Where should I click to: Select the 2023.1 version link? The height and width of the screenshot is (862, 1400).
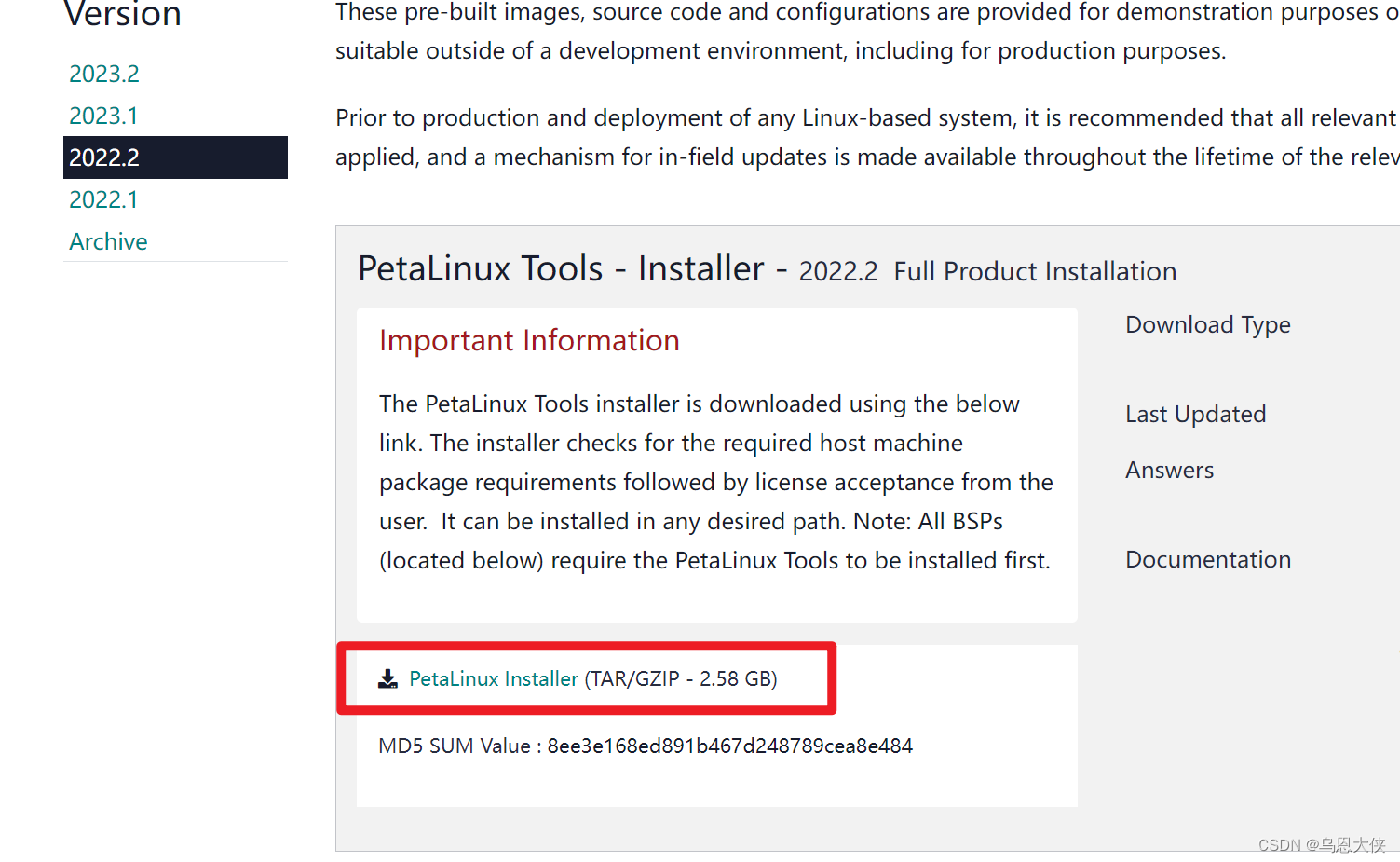[103, 115]
